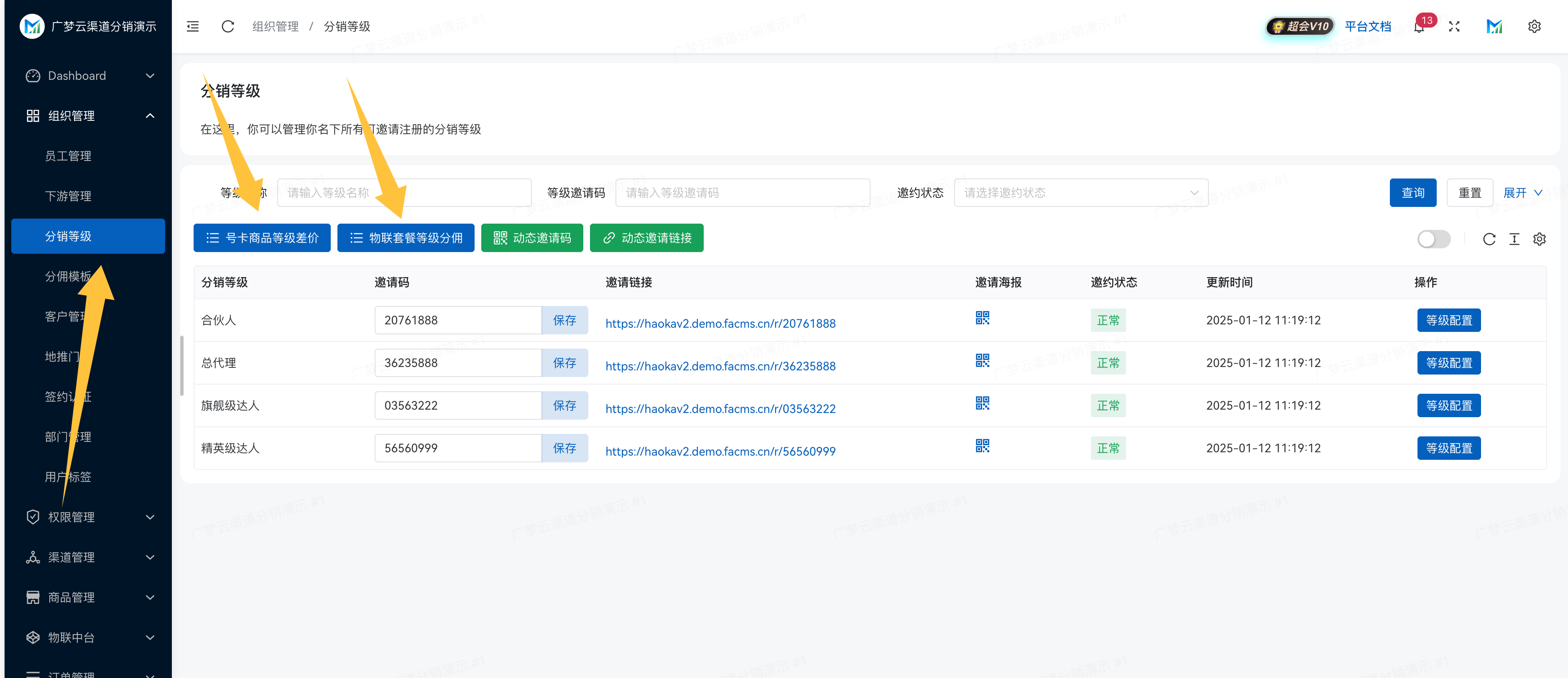Click table density height icon

pyautogui.click(x=1514, y=239)
